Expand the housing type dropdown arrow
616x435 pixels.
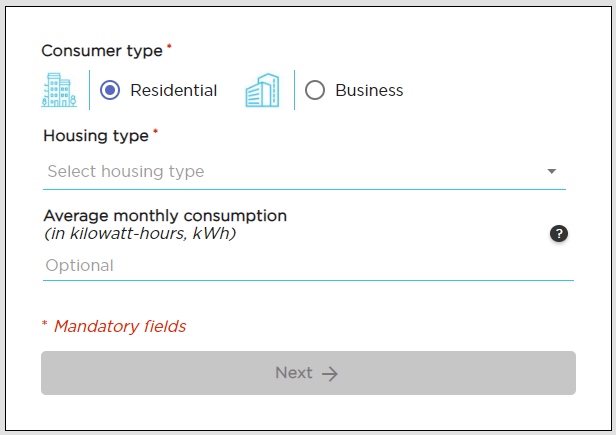(x=551, y=172)
